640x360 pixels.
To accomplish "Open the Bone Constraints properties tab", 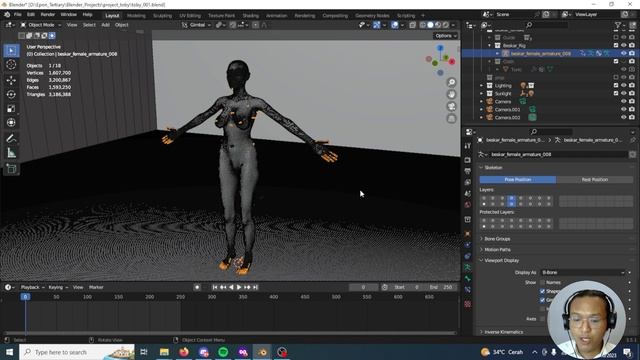I will (468, 289).
